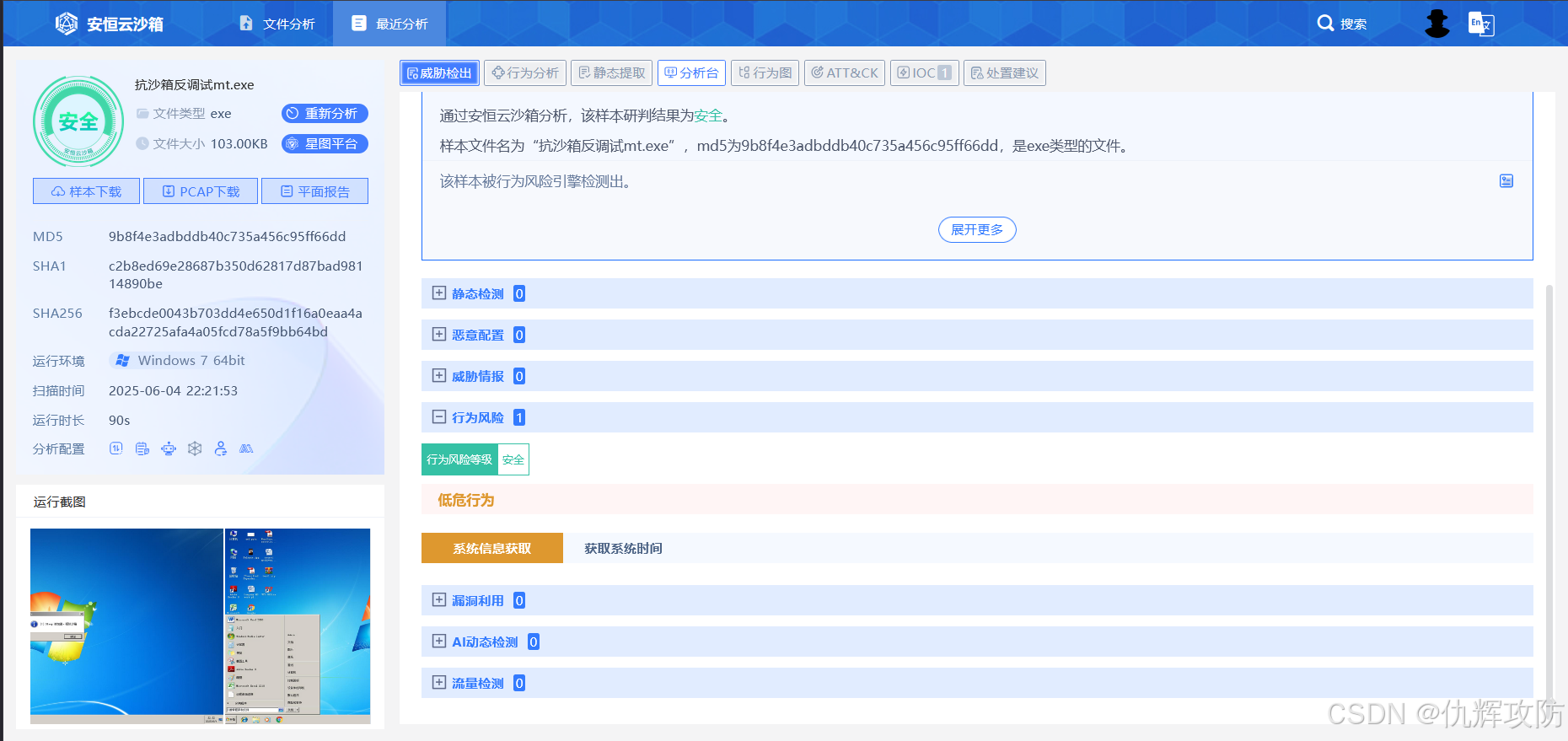Click the Windows flag icon in 运行环境
This screenshot has height=741, width=1568.
(x=123, y=361)
